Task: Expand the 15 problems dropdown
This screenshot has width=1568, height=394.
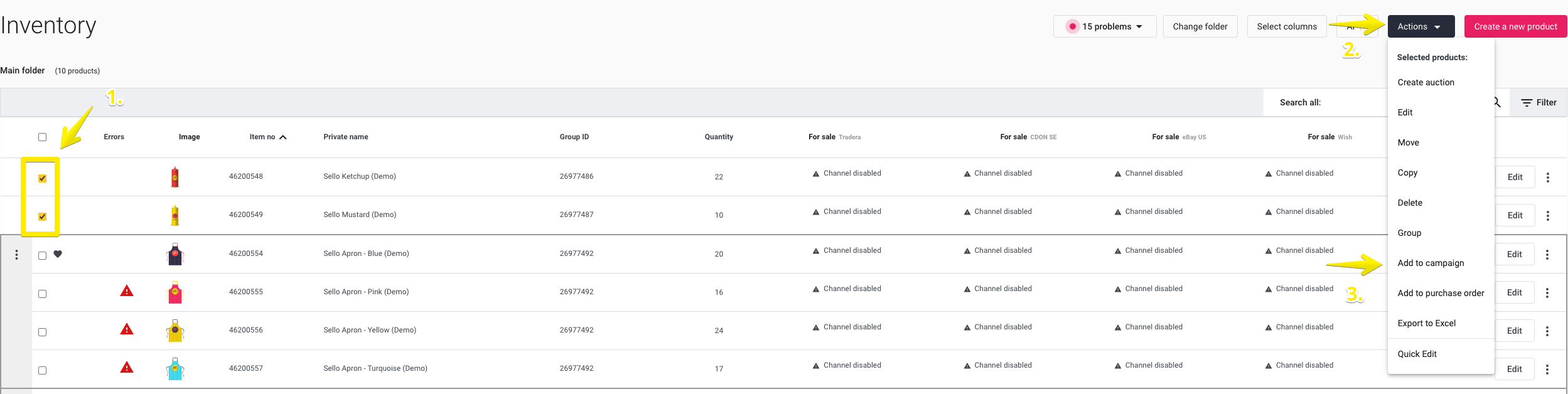Action: click(x=1105, y=26)
